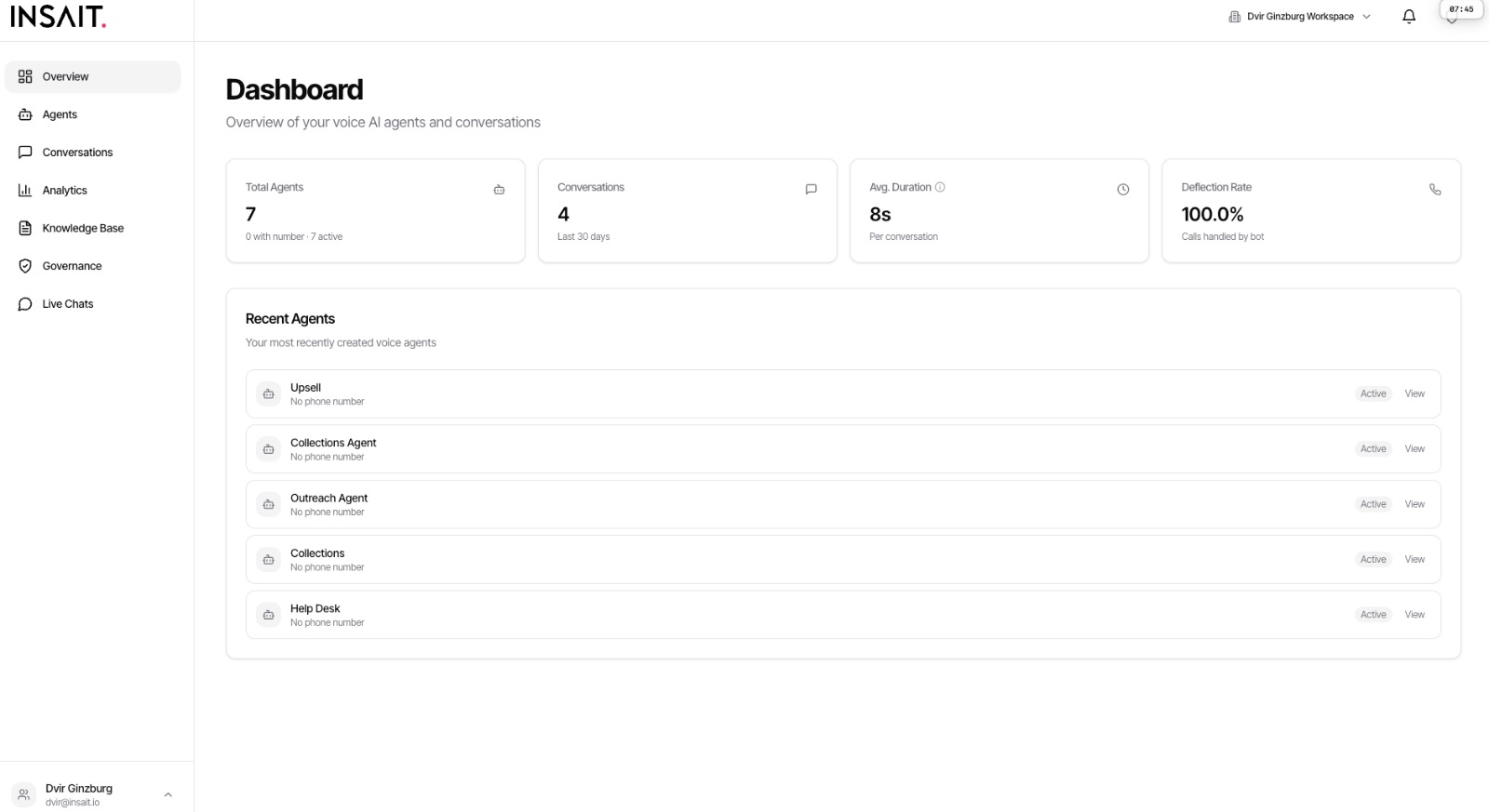
Task: Click the clock icon in Avg. Duration card
Action: (1122, 190)
